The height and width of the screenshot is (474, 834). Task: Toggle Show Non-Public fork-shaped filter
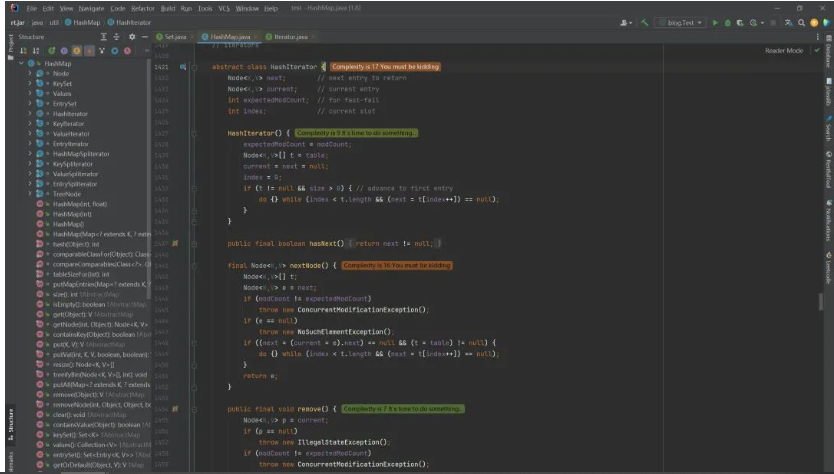click(102, 51)
